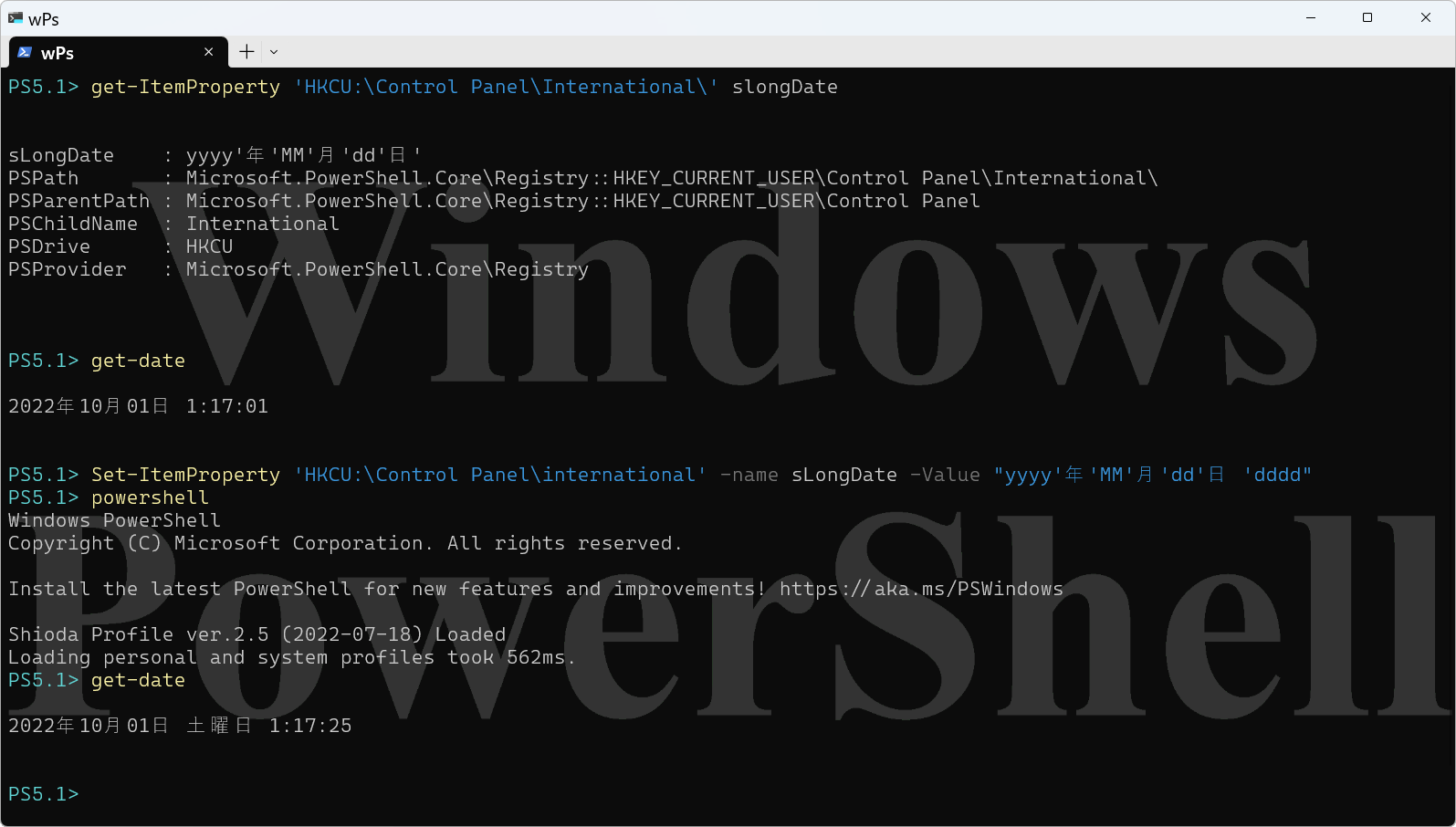The height and width of the screenshot is (827, 1456).
Task: Click the terminal app icon in the title bar
Action: (16, 18)
